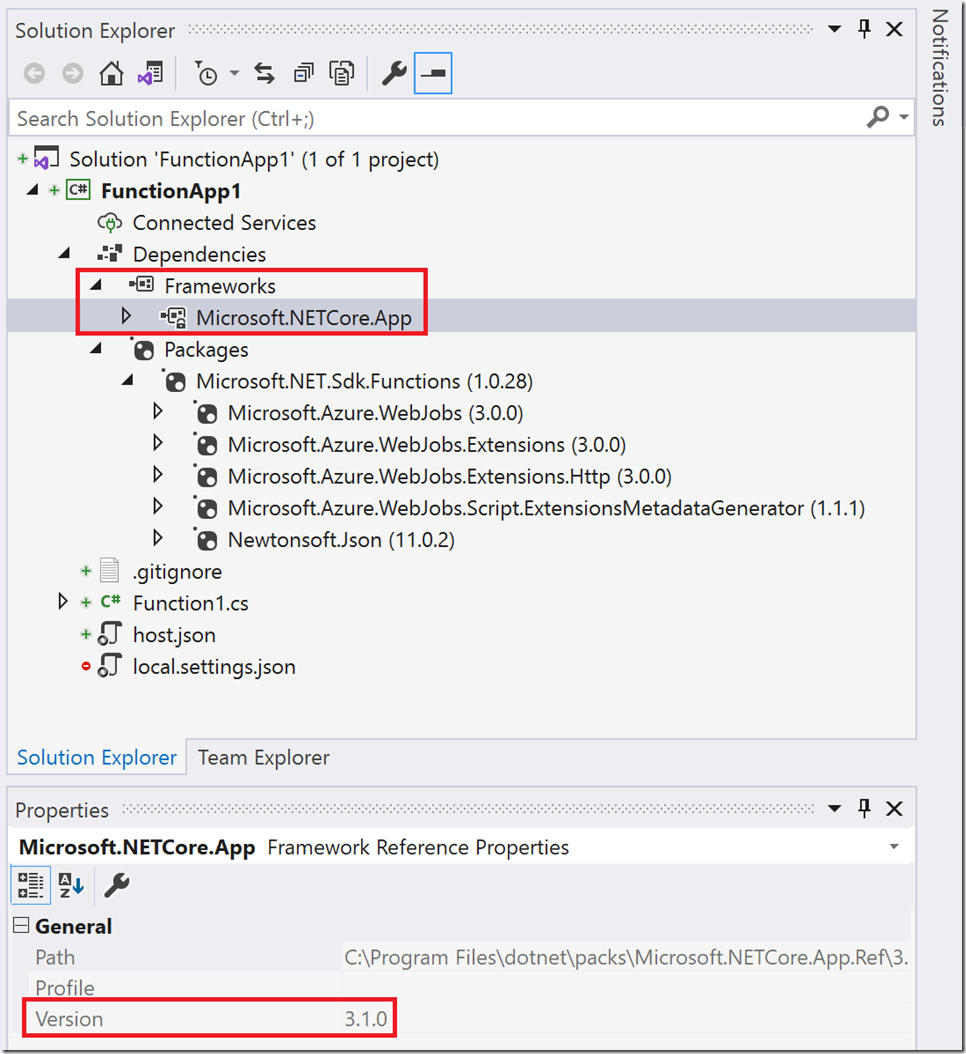This screenshot has height=1054, width=966.
Task: Click the Newtonsoft.Json package icon
Action: (x=206, y=539)
